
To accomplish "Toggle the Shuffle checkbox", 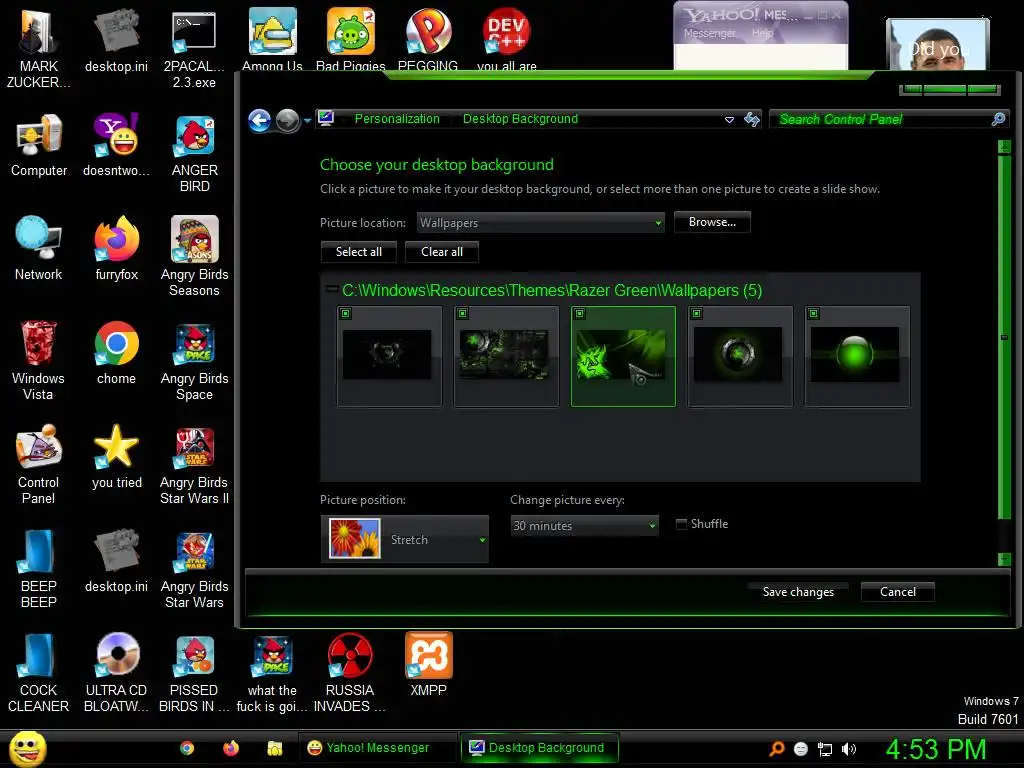I will tap(681, 524).
